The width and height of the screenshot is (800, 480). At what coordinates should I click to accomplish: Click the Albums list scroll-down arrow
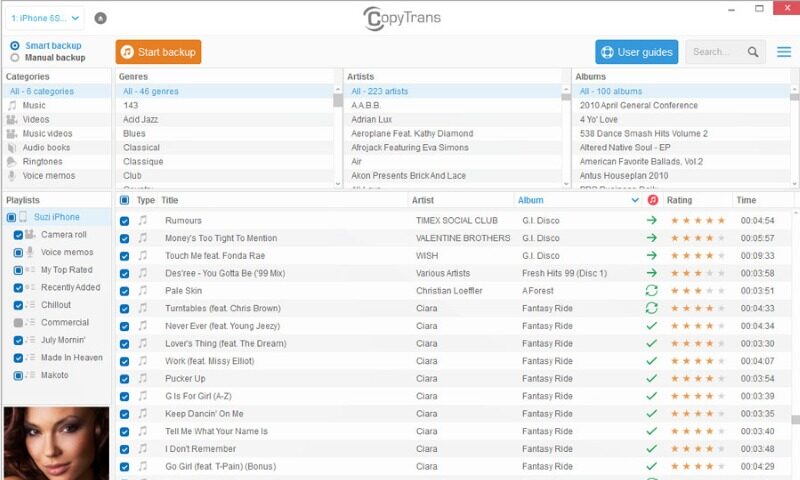click(x=794, y=184)
